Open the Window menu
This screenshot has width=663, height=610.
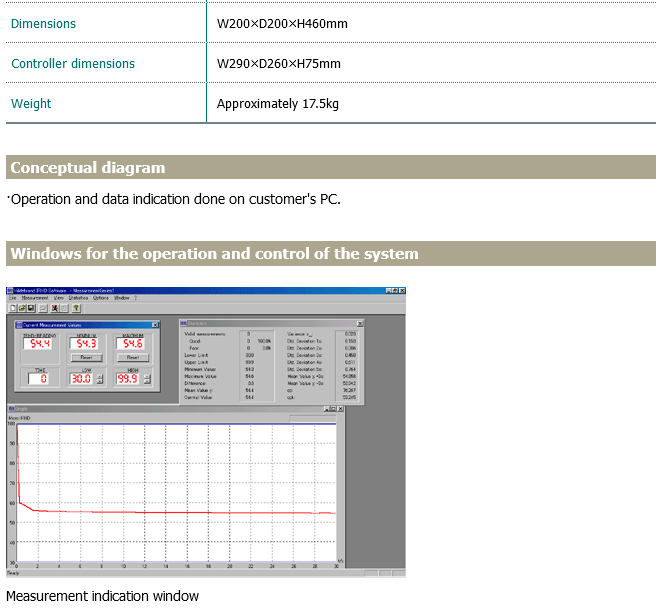[x=122, y=298]
